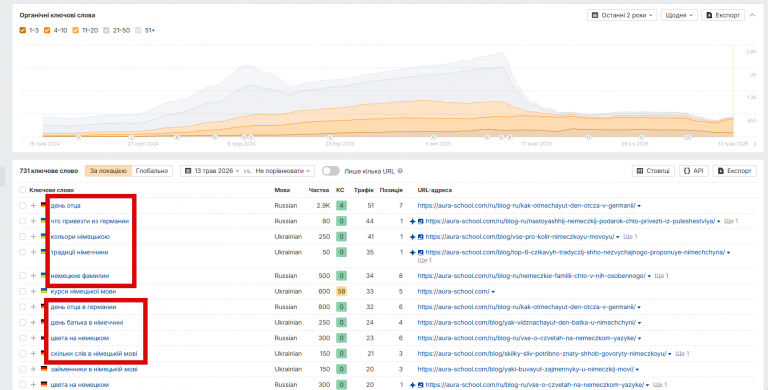
Task: Click KC badge '4' for 'день отца'
Action: (x=341, y=206)
